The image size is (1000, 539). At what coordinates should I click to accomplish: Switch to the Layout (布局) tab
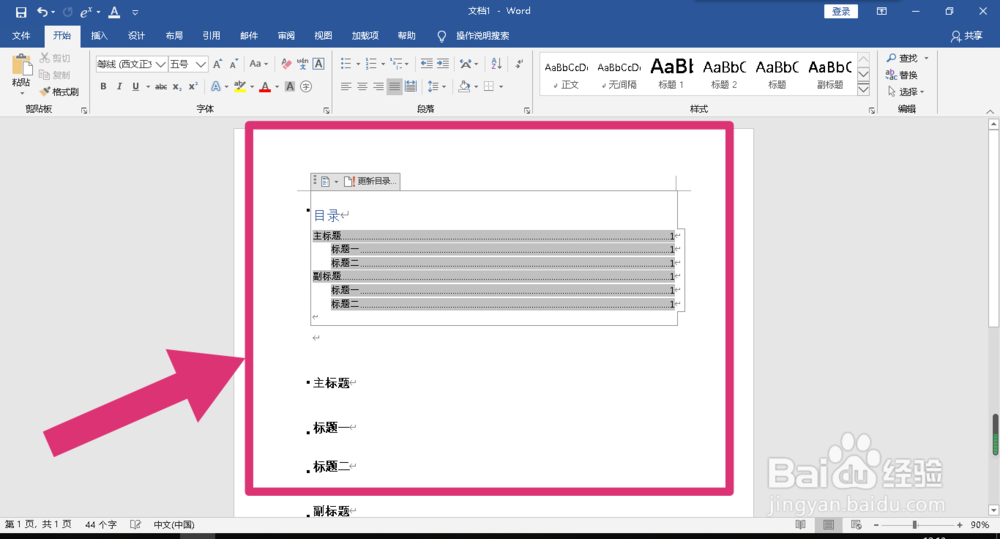[x=174, y=36]
